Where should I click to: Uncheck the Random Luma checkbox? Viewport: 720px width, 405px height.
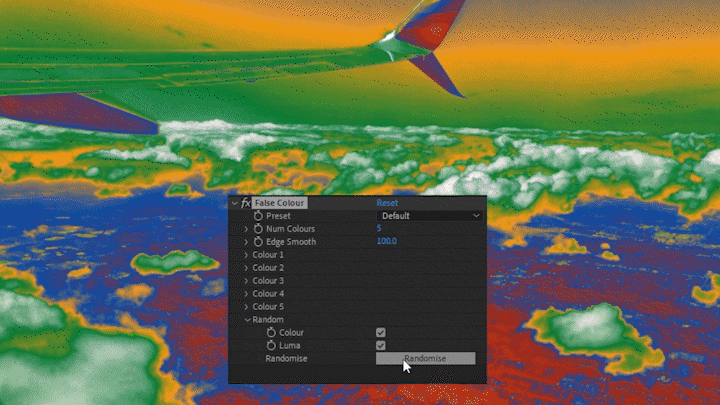380,346
